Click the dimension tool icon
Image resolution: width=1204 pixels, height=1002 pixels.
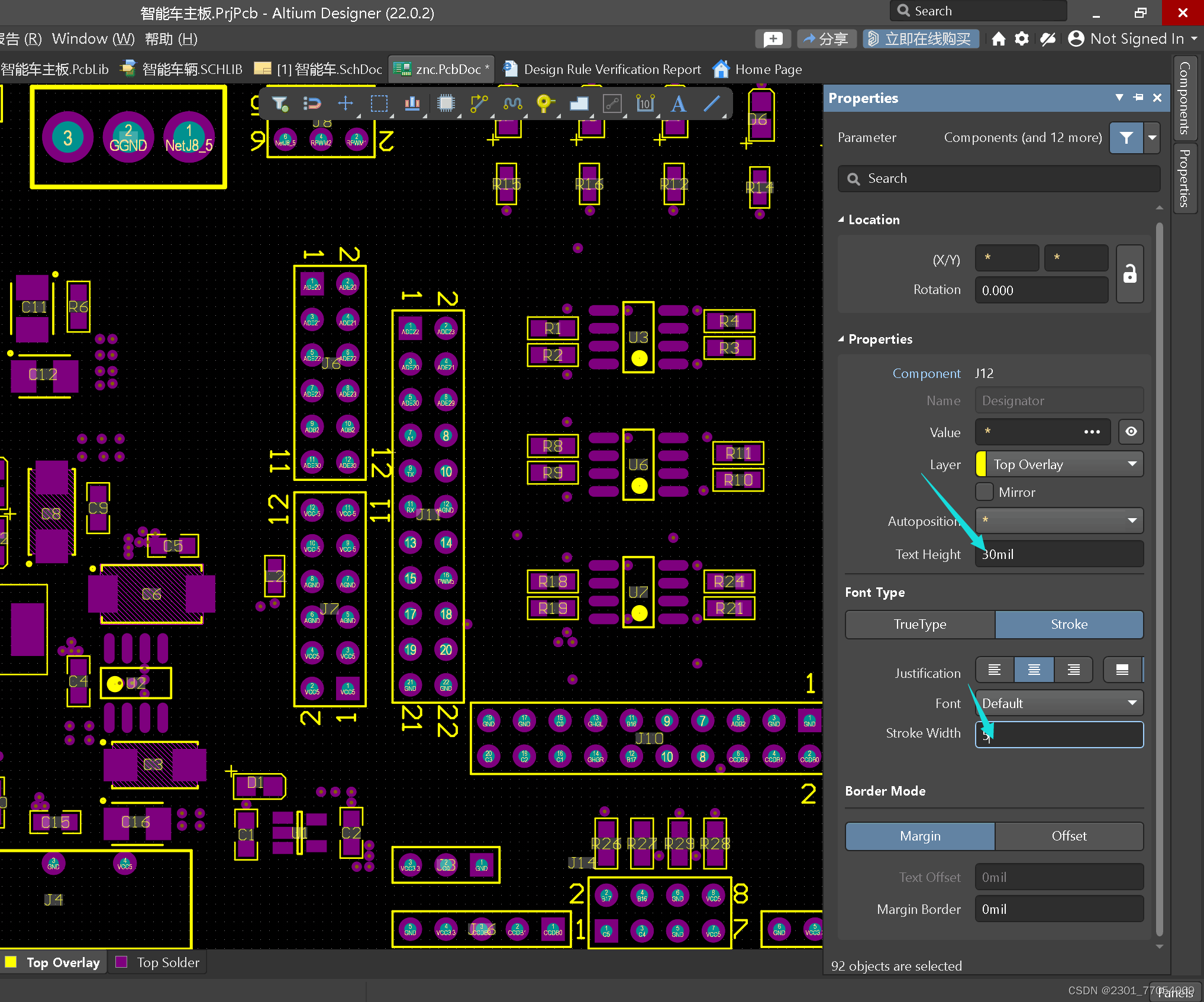(x=644, y=104)
